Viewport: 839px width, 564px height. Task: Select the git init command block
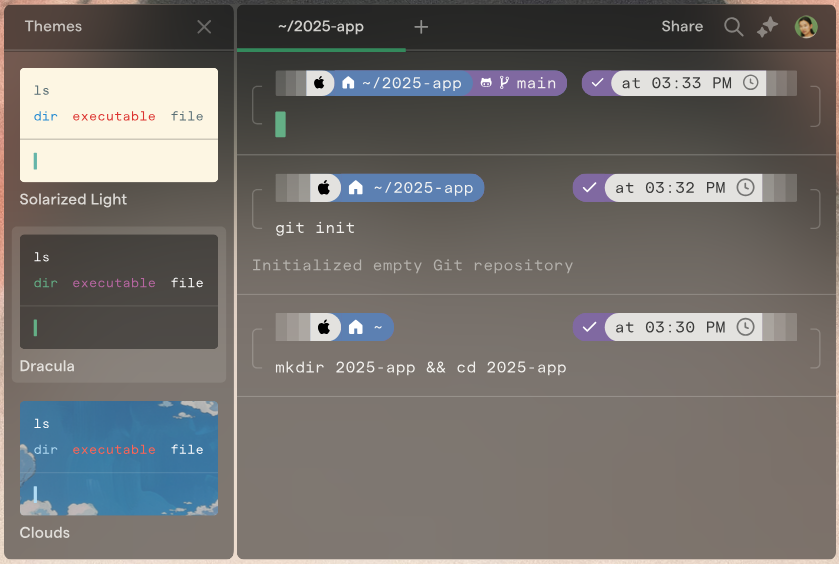315,228
